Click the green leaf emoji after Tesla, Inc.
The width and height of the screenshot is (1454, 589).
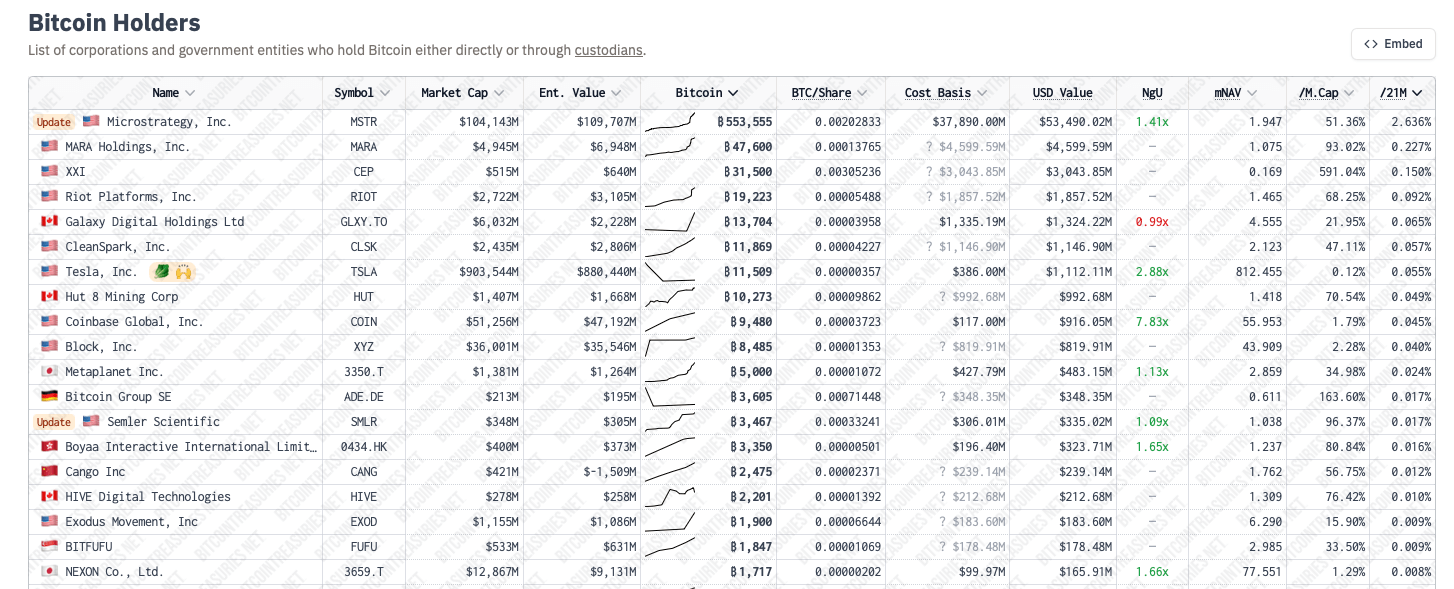pyautogui.click(x=162, y=272)
